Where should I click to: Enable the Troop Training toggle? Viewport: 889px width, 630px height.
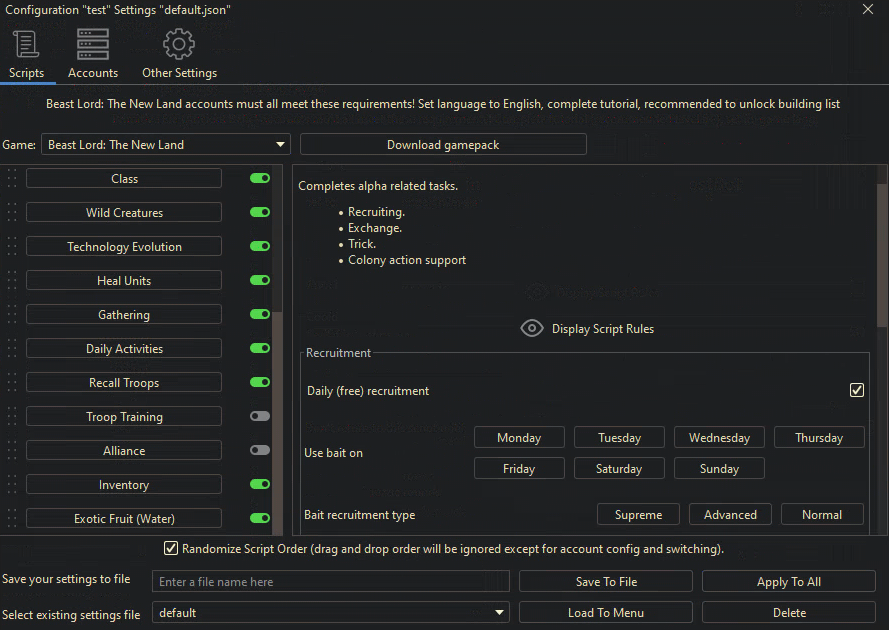[260, 417]
